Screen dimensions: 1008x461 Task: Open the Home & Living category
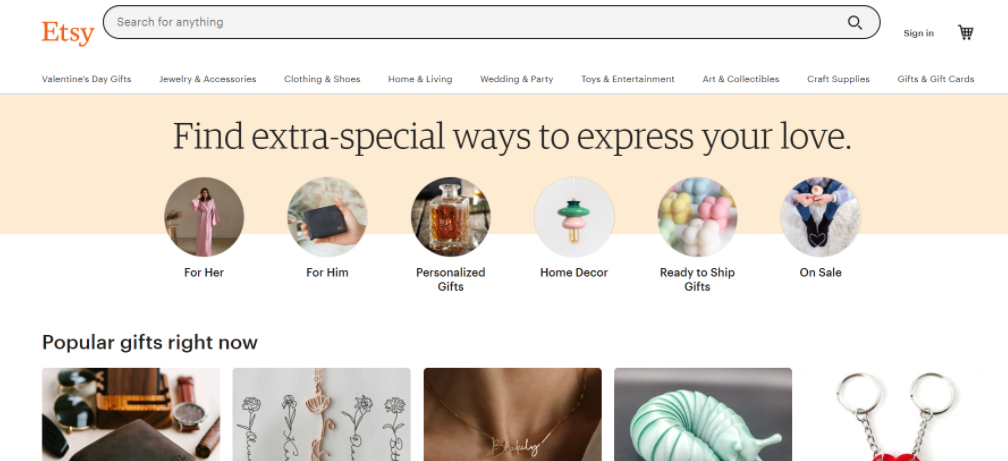click(x=420, y=79)
